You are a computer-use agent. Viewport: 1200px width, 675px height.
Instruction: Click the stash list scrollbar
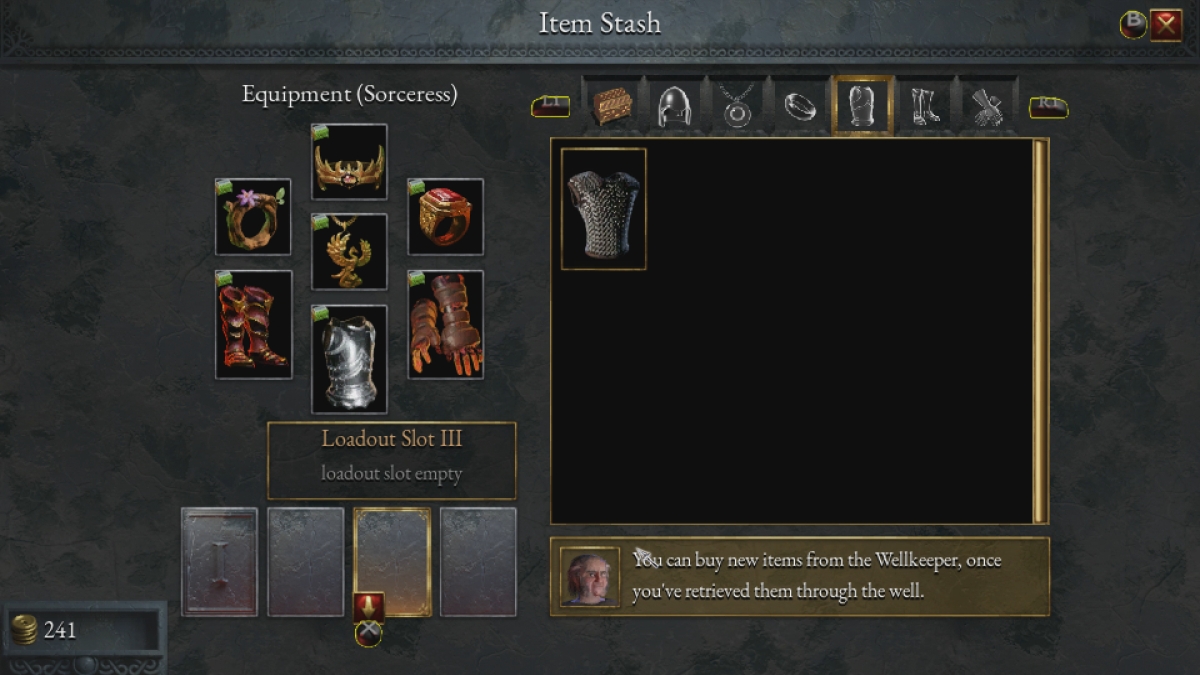click(1040, 331)
